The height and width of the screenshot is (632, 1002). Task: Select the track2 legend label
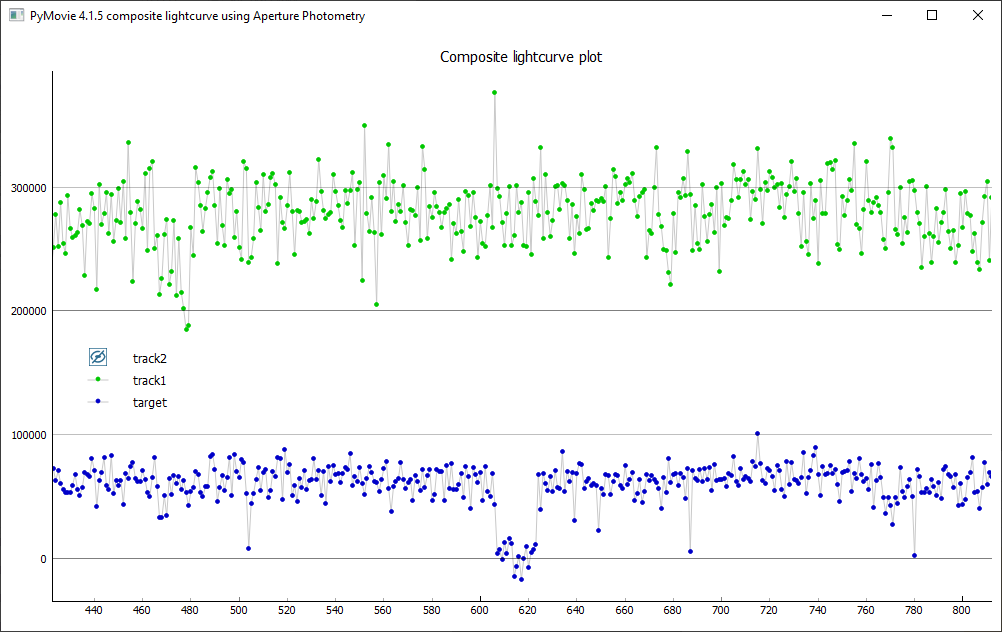(149, 358)
